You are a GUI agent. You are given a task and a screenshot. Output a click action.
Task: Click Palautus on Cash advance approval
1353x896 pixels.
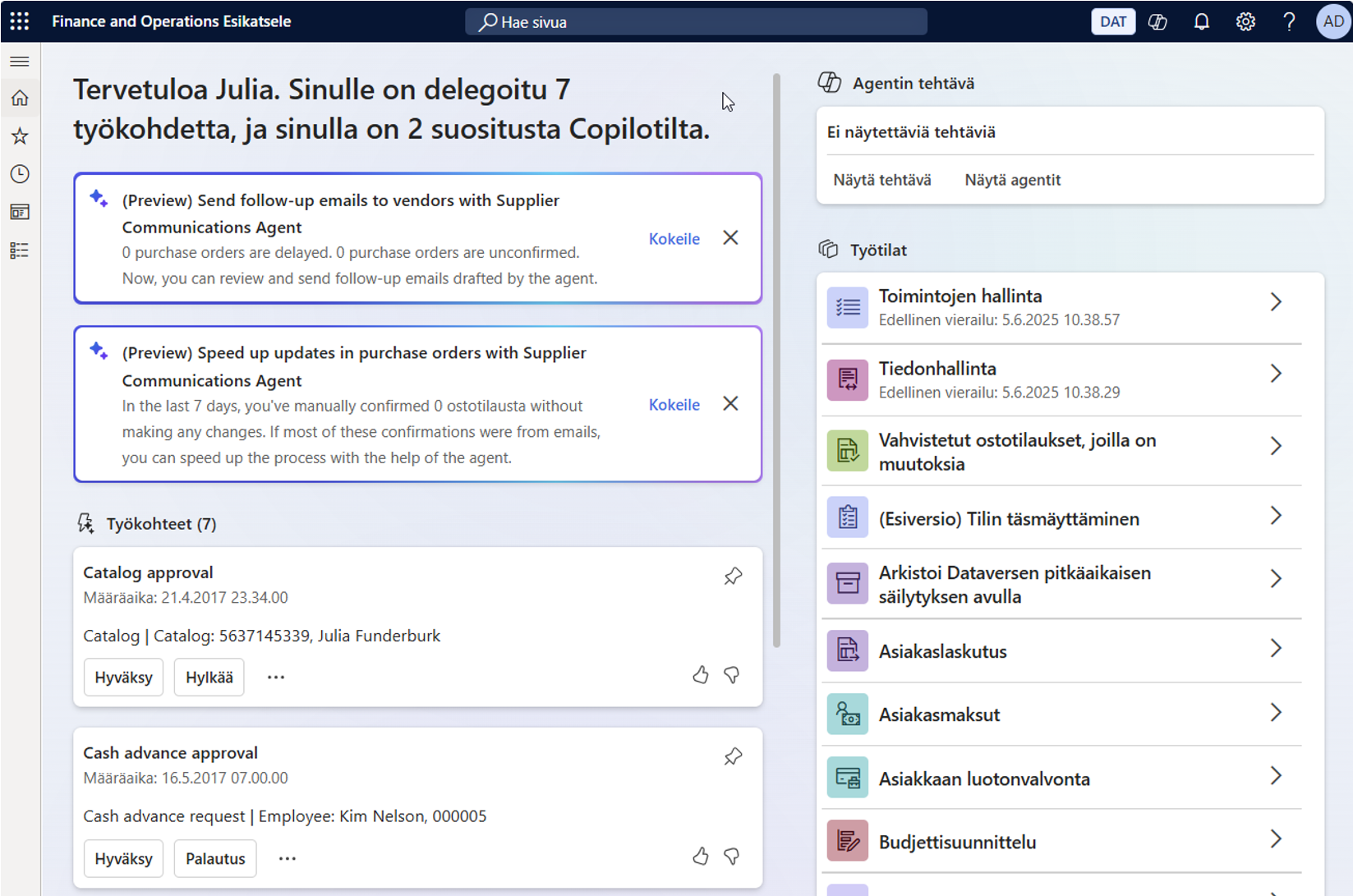tap(215, 859)
